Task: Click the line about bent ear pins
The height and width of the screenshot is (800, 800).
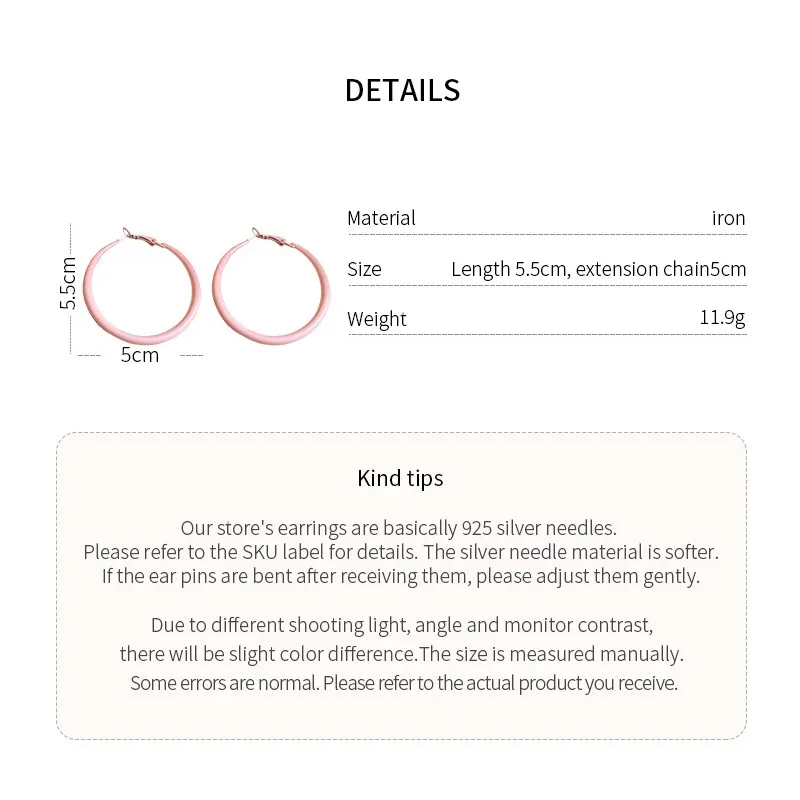Action: click(400, 576)
